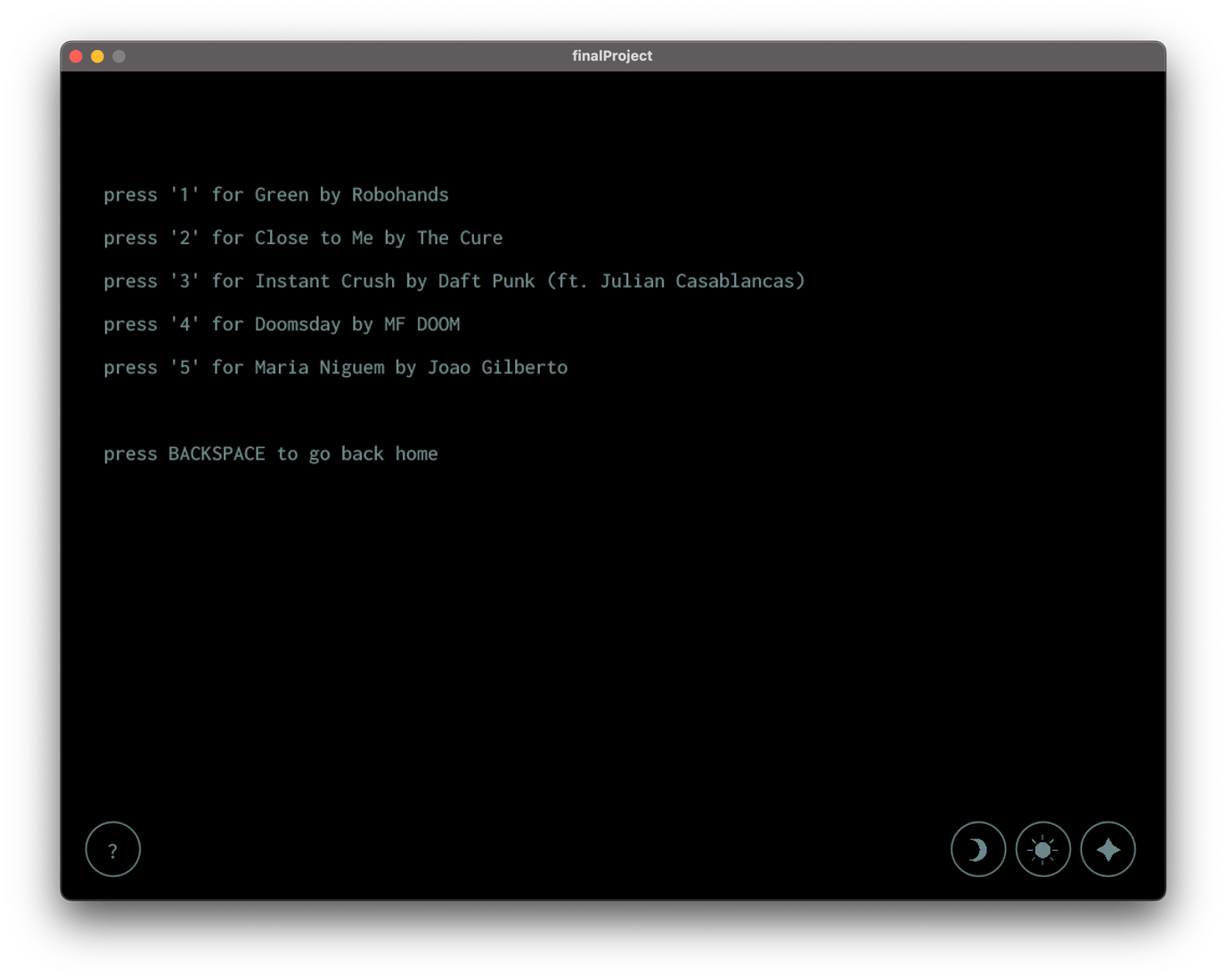Click the line "press '1' for Green by Robohands"
This screenshot has height=980, width=1226.
point(276,194)
